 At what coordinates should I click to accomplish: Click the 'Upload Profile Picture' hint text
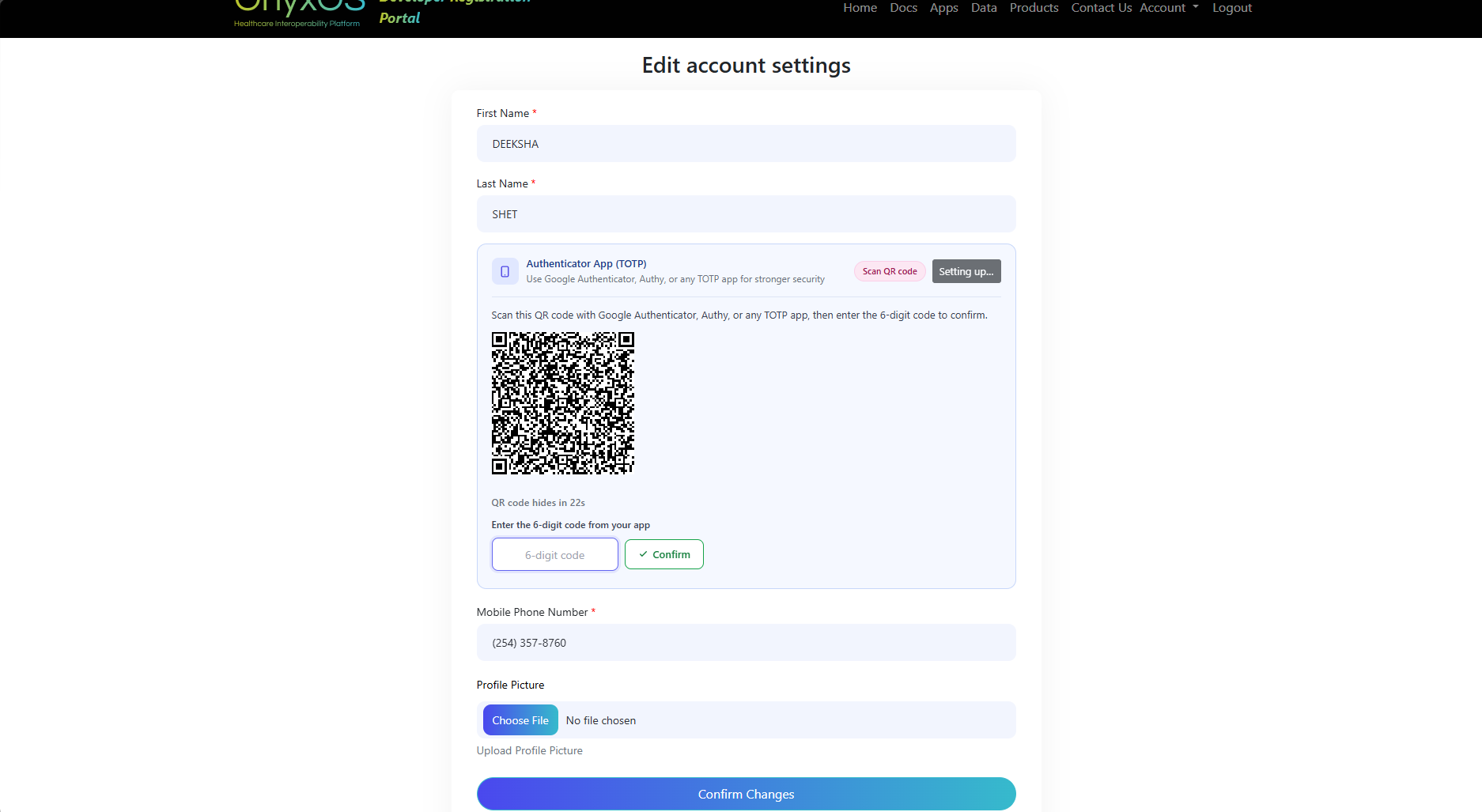tap(529, 750)
